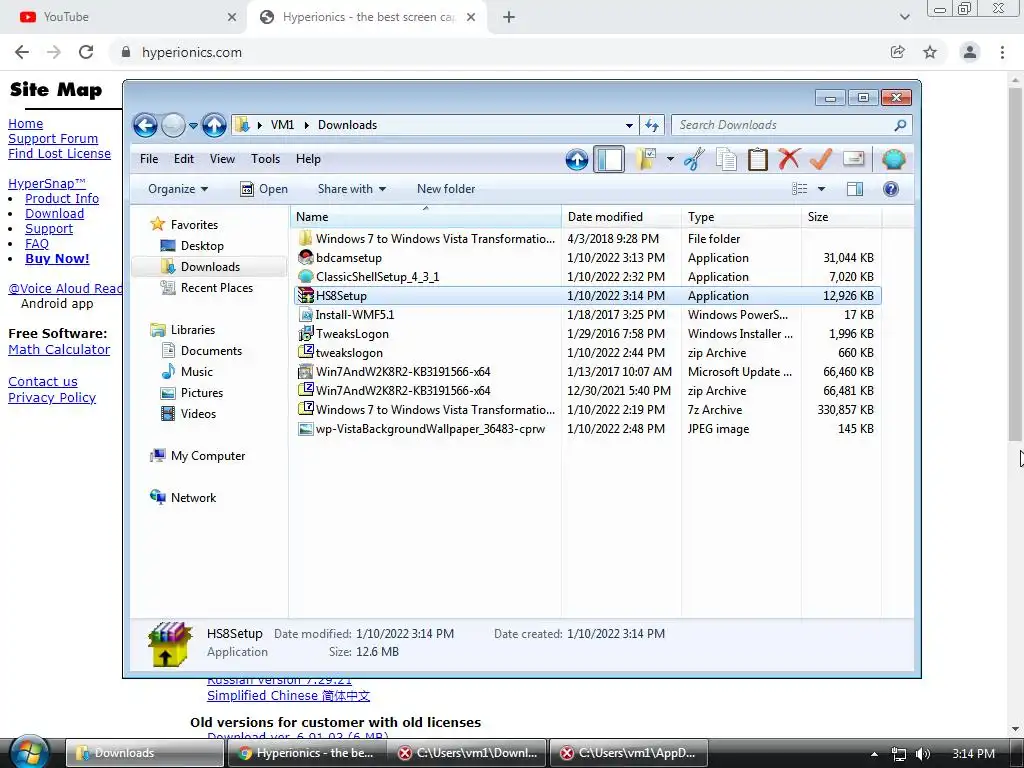
Task: Click the magnifier icon in Search Downloads
Action: (901, 125)
